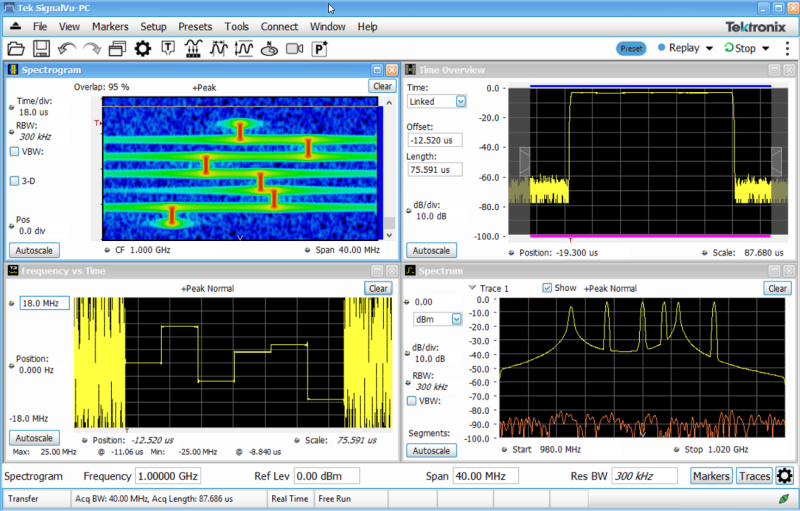Open the cascaded windows Displays icon

click(117, 48)
